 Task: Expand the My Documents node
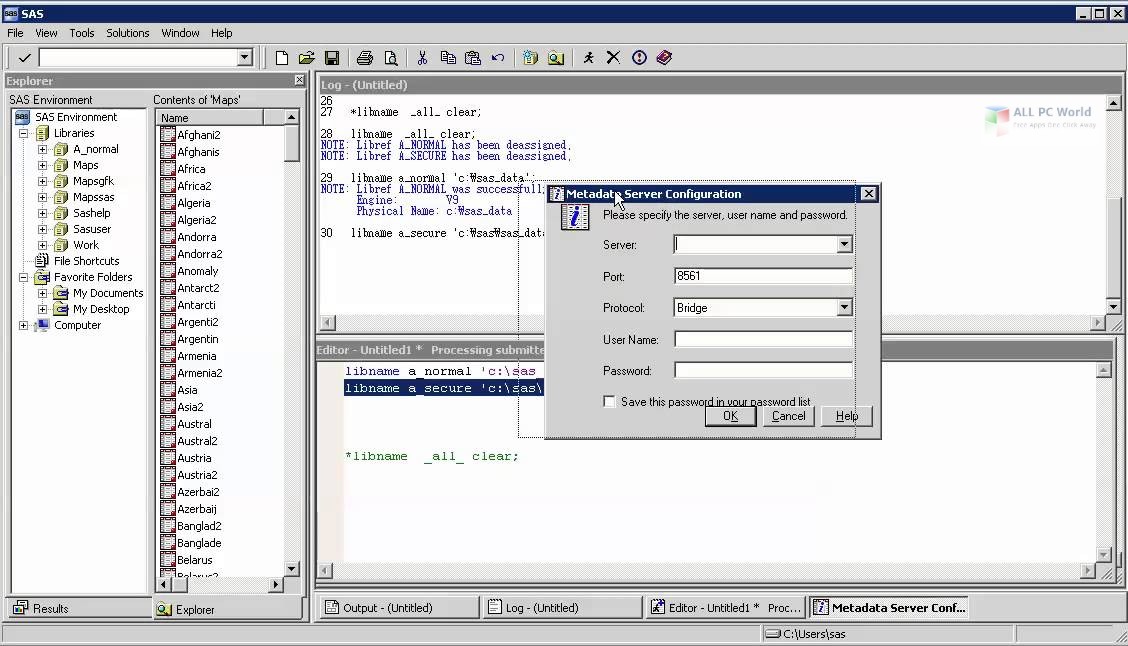click(42, 294)
